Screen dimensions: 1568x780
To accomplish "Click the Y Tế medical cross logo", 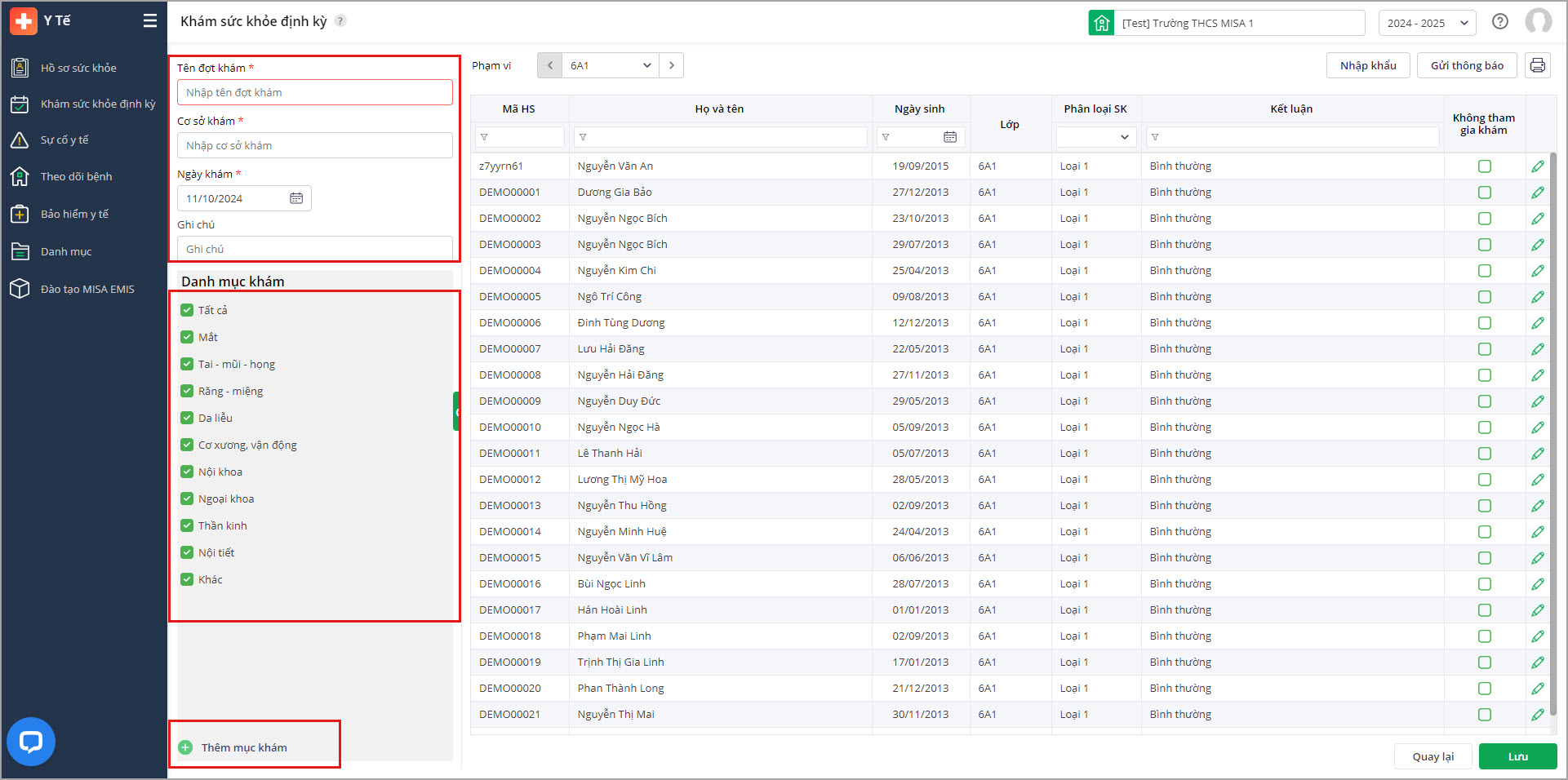I will tap(23, 21).
